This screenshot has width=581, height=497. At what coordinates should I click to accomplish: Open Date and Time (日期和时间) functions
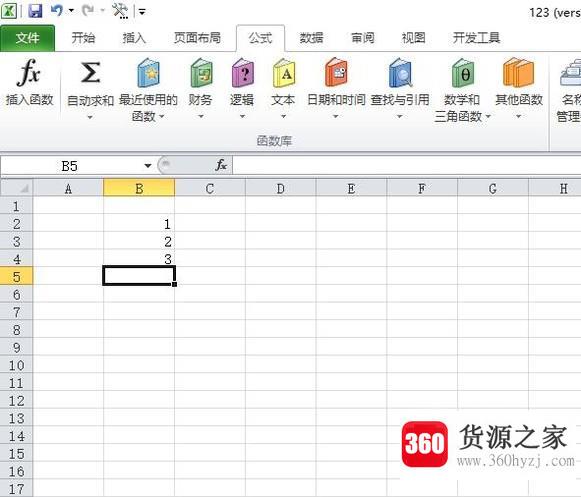[x=336, y=73]
